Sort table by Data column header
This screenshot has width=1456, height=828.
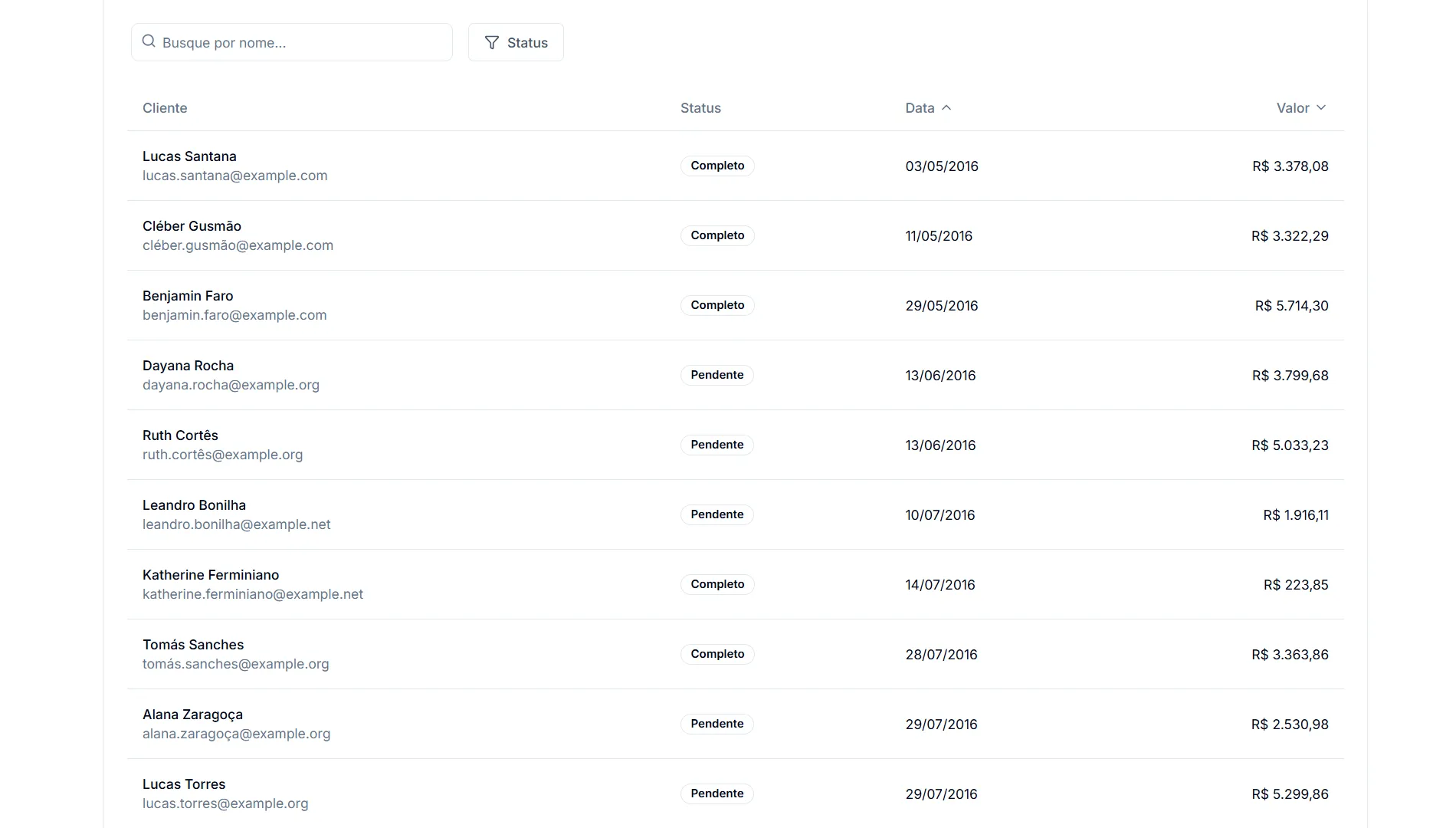[x=920, y=108]
